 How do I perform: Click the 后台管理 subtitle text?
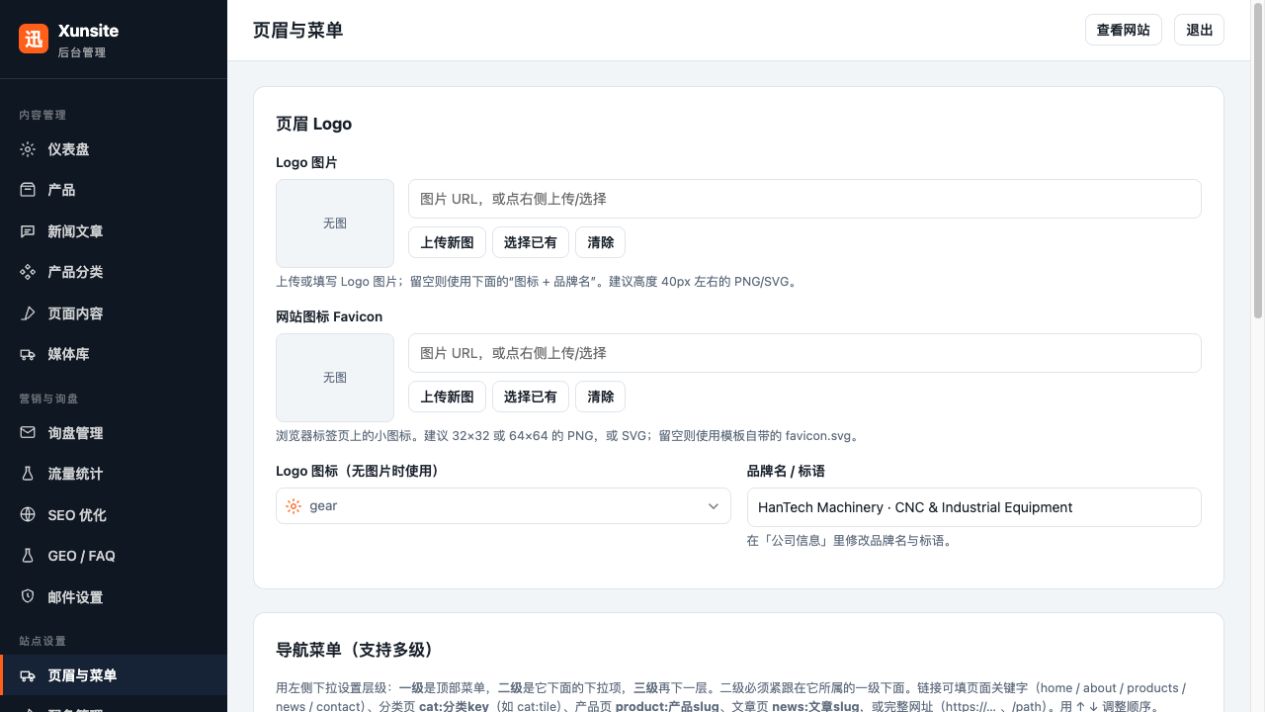[x=82, y=52]
